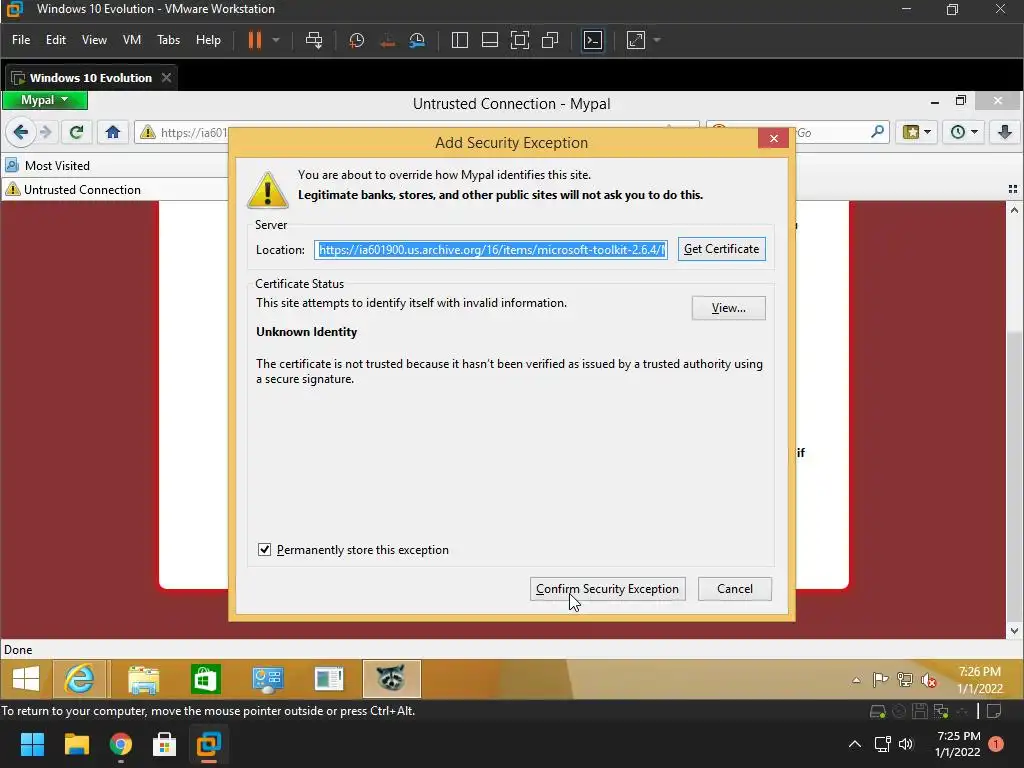Viewport: 1024px width, 768px height.
Task: Open the console view icon
Action: pos(592,40)
